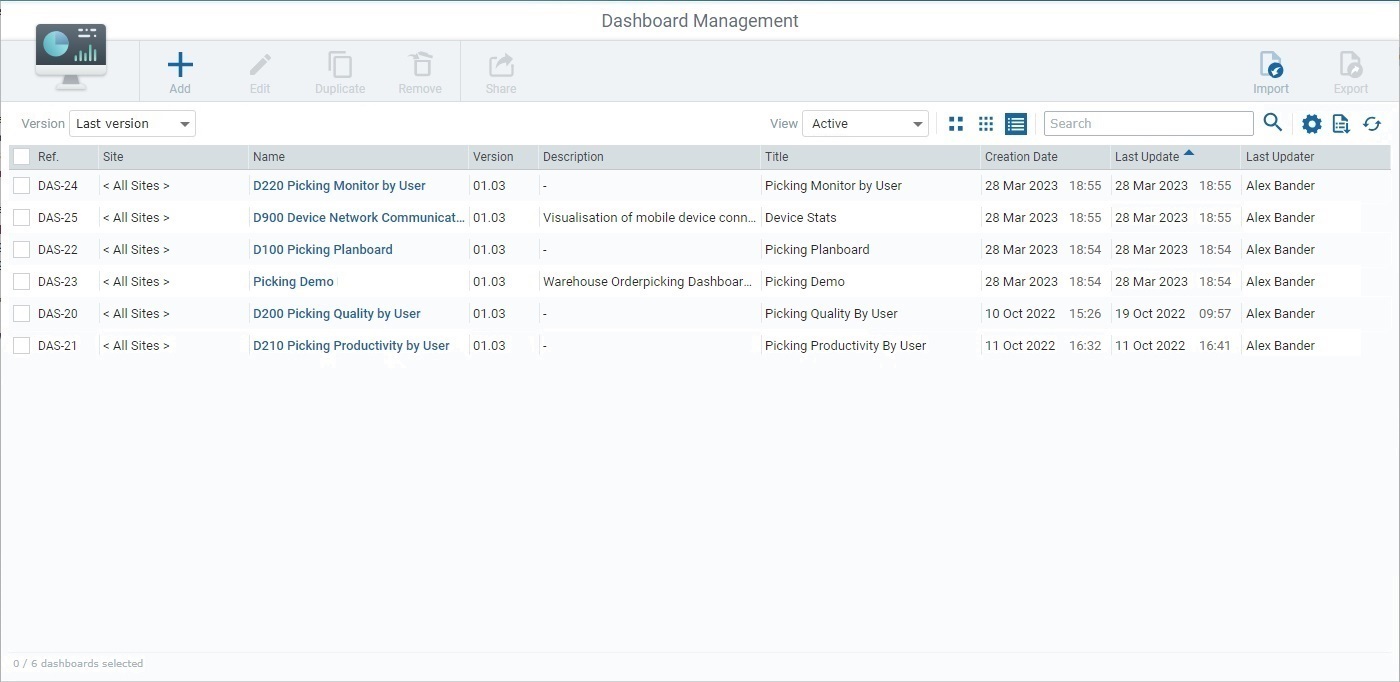Viewport: 1400px width, 682px height.
Task: Click the Add dashboard icon
Action: click(180, 70)
